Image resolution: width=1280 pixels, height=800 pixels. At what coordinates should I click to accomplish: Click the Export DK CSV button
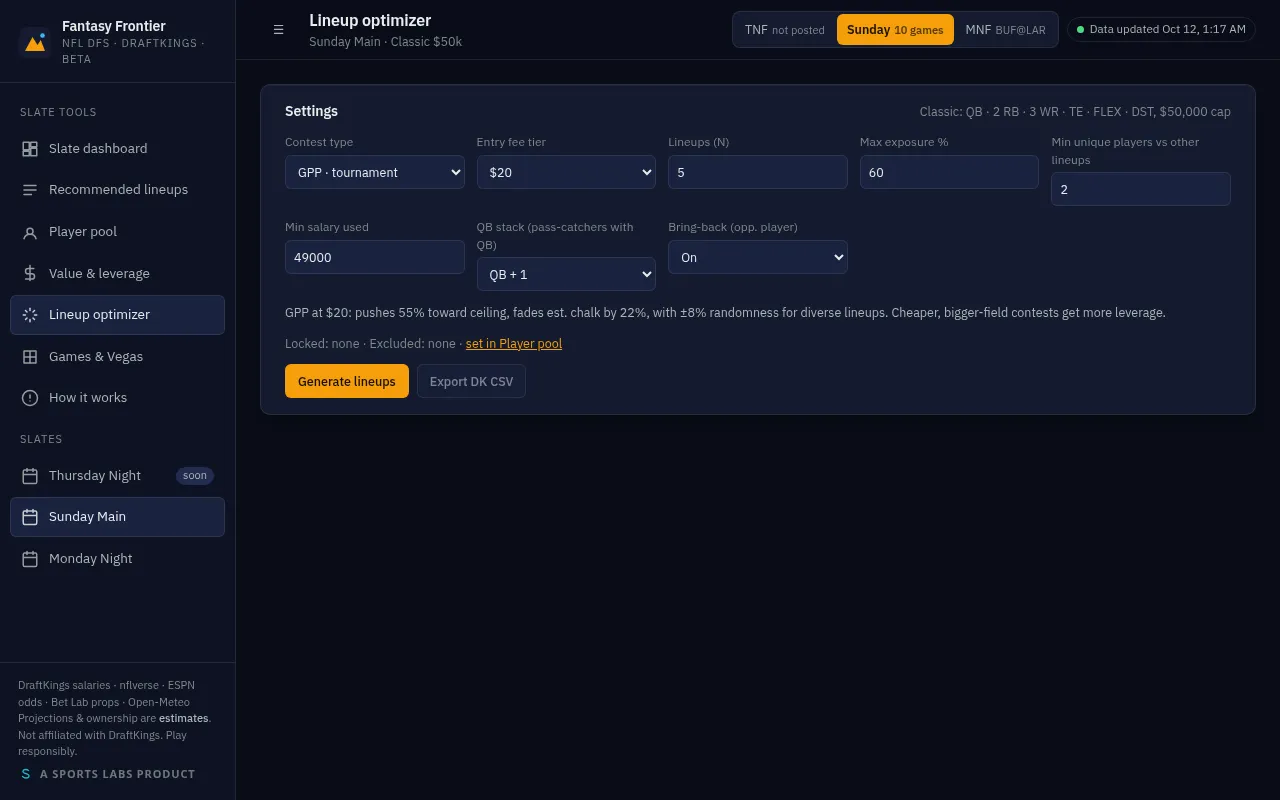471,381
